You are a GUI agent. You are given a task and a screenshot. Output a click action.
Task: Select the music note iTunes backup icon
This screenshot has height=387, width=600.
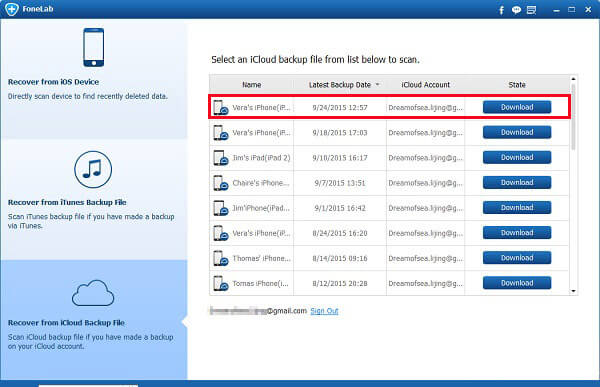tap(93, 170)
